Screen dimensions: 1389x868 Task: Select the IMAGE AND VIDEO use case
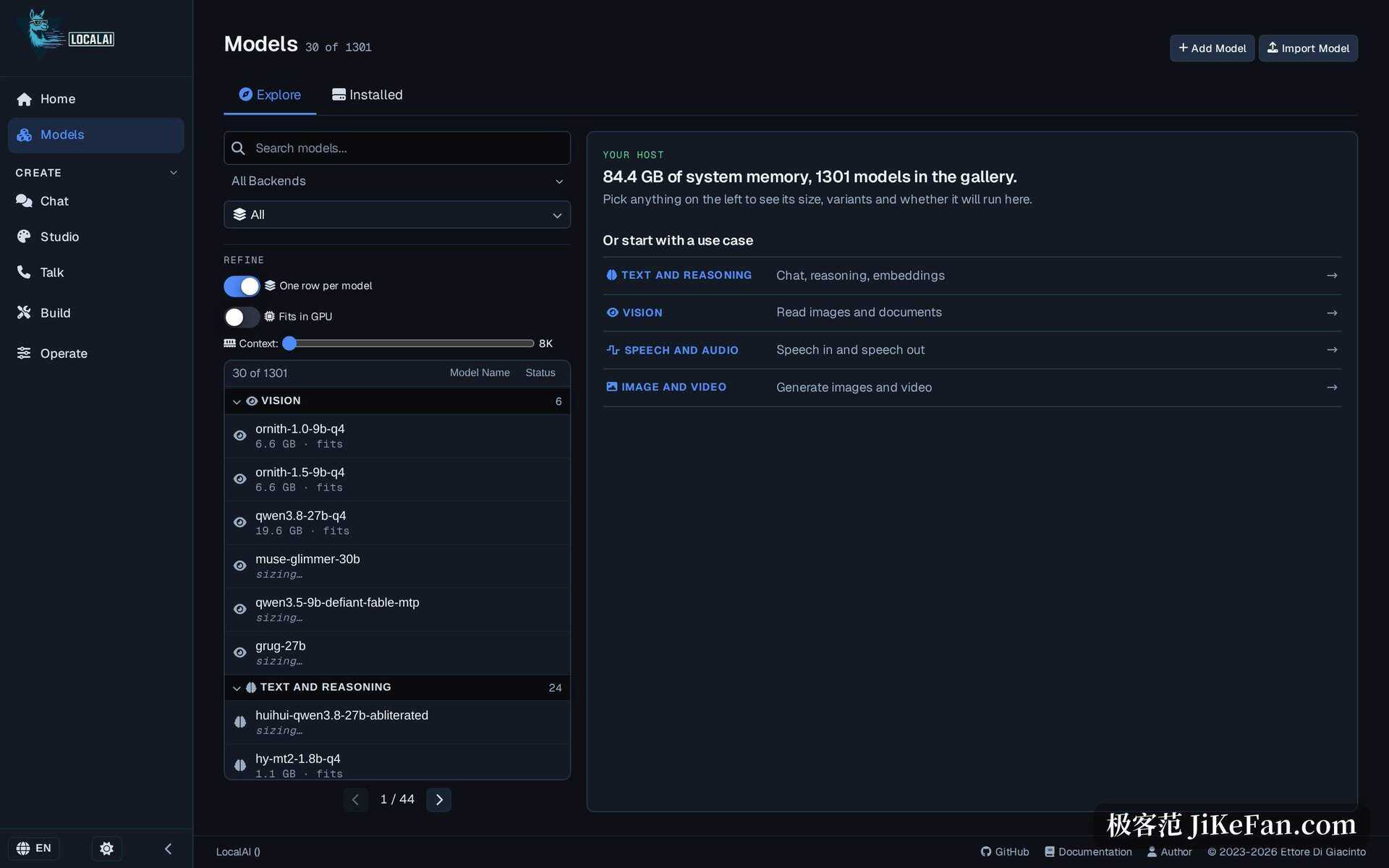click(972, 388)
